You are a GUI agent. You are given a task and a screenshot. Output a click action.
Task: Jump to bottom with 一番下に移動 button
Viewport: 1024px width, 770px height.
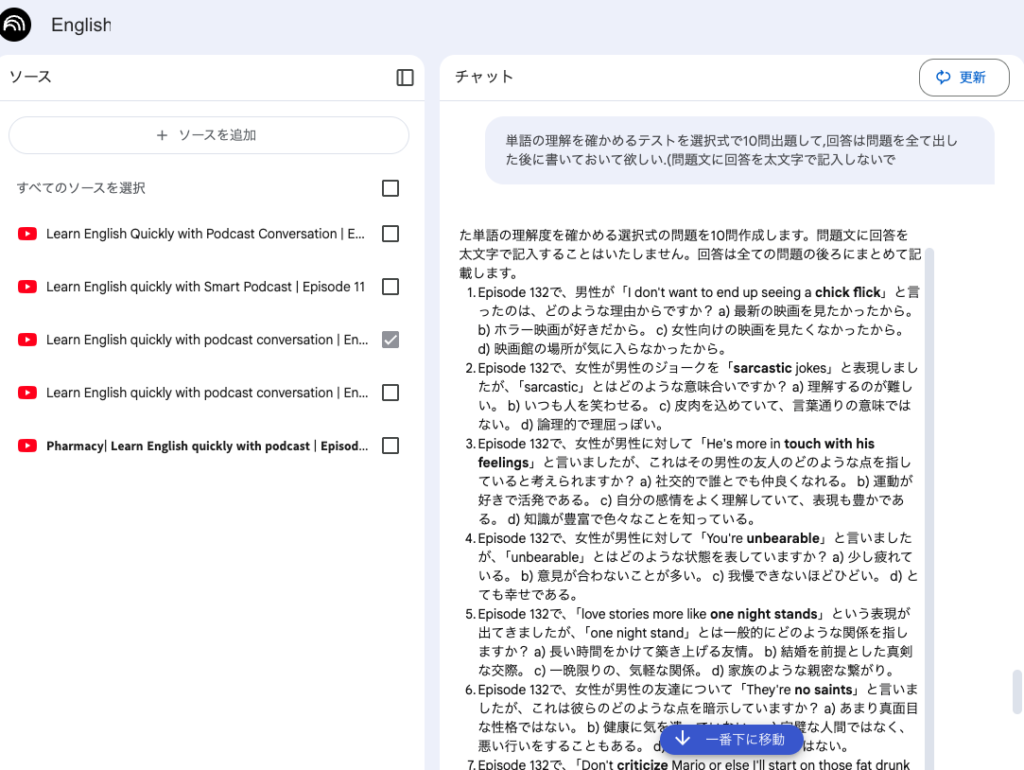point(731,739)
